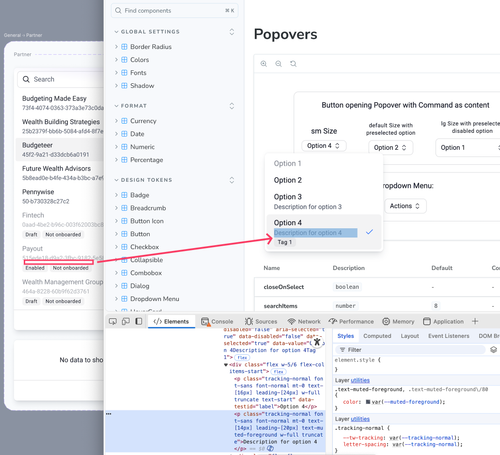Toggle Format section sort arrows
500x455 pixels.
click(x=232, y=106)
